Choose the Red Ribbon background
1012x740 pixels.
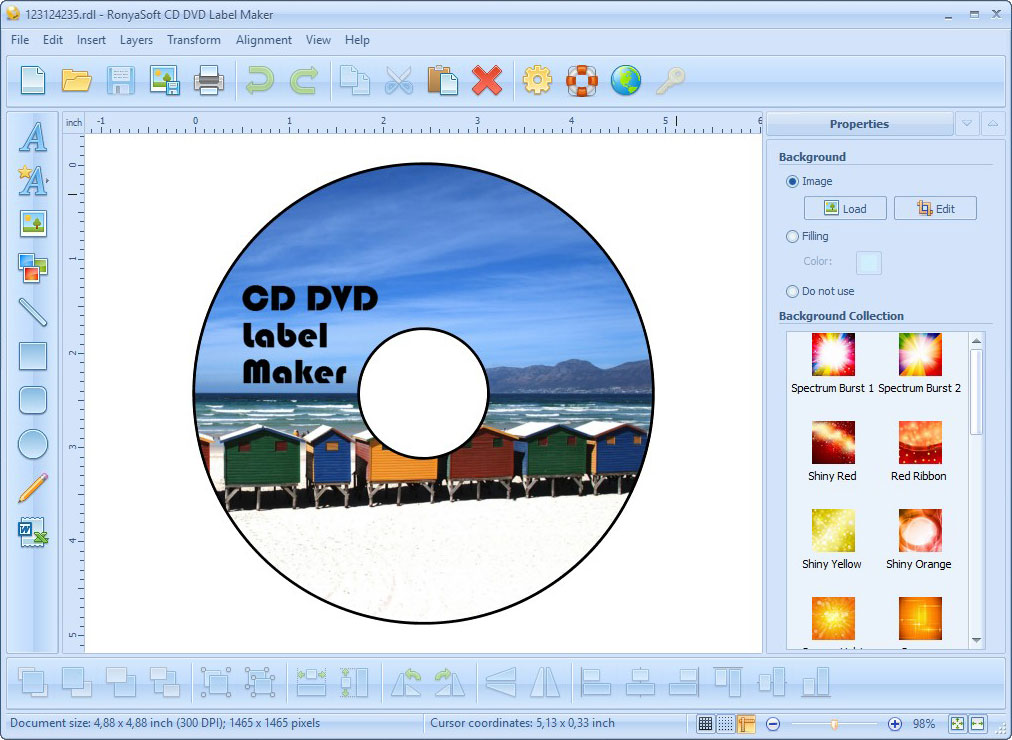click(x=919, y=452)
